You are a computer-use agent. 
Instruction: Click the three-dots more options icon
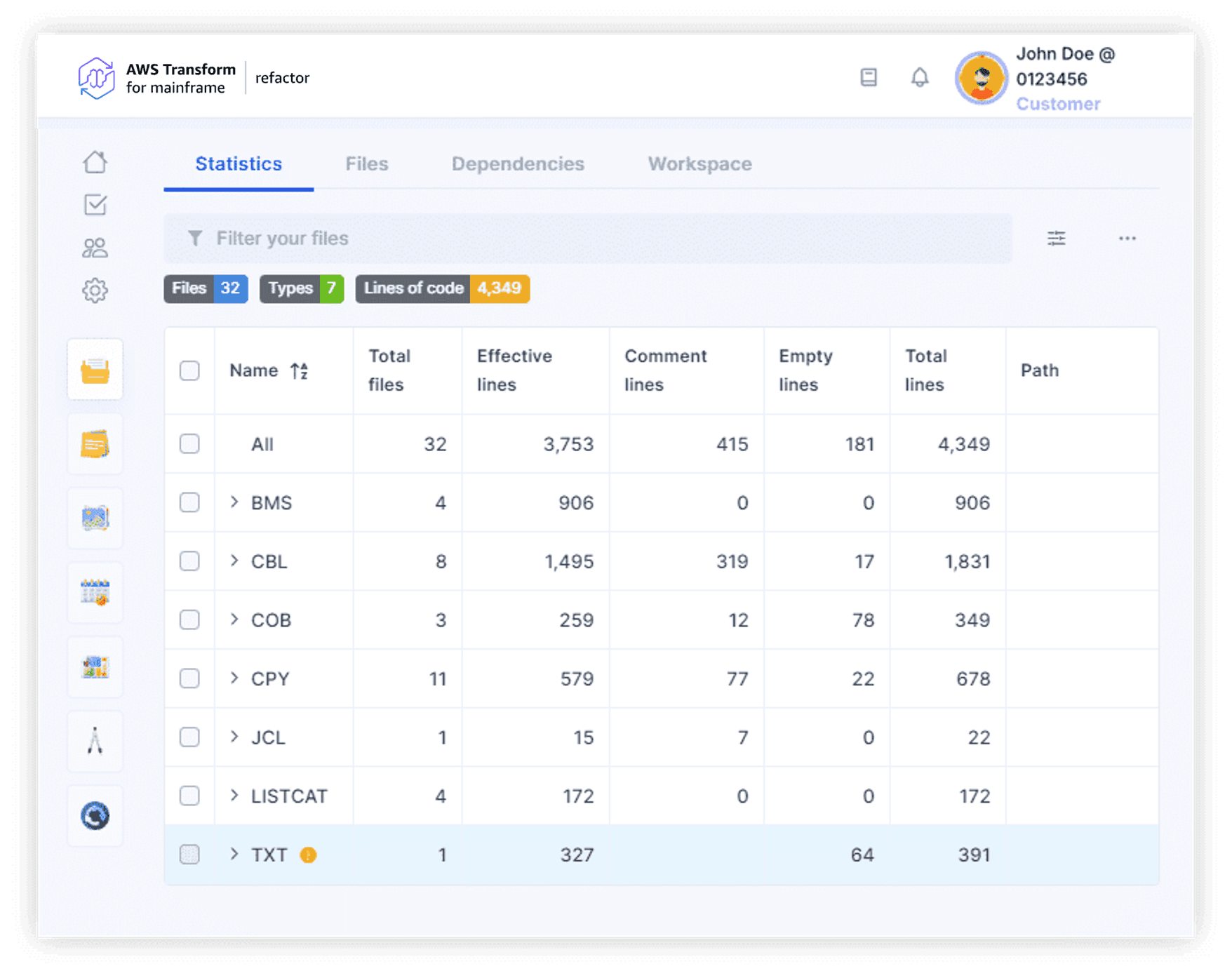coord(1127,239)
